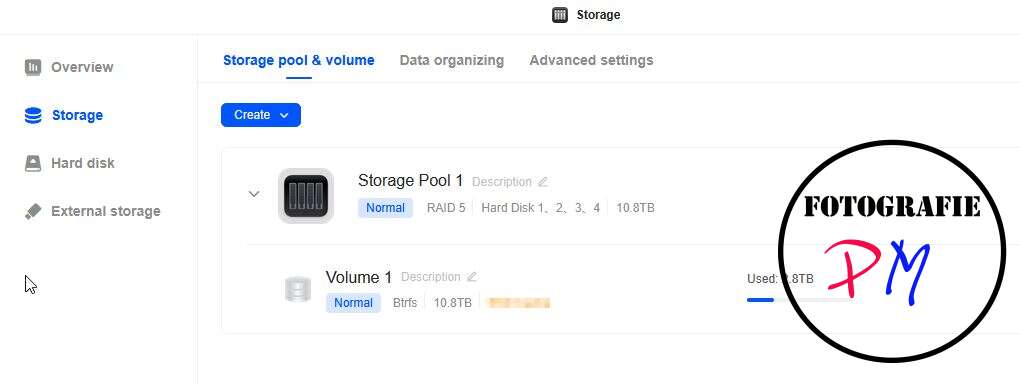The image size is (1020, 384).
Task: Open the External storage sidebar icon
Action: click(x=33, y=212)
